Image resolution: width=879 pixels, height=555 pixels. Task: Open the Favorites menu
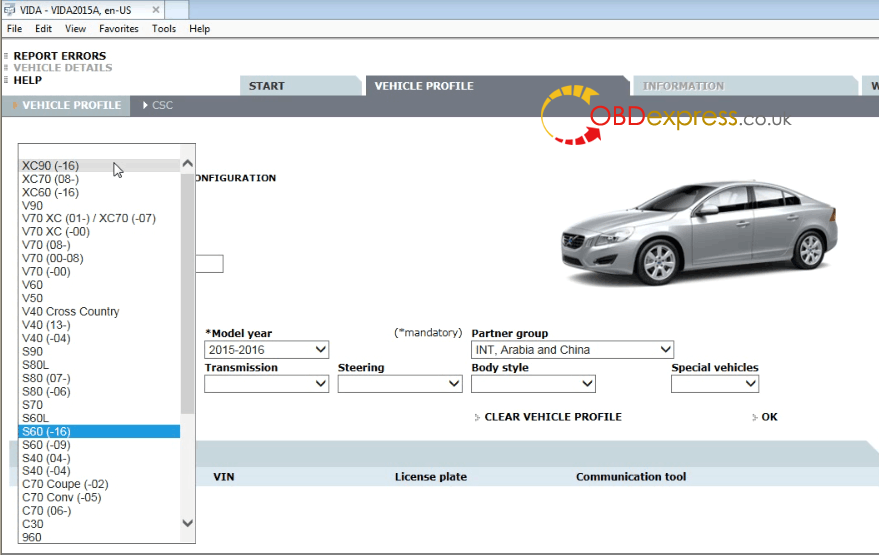tap(118, 29)
